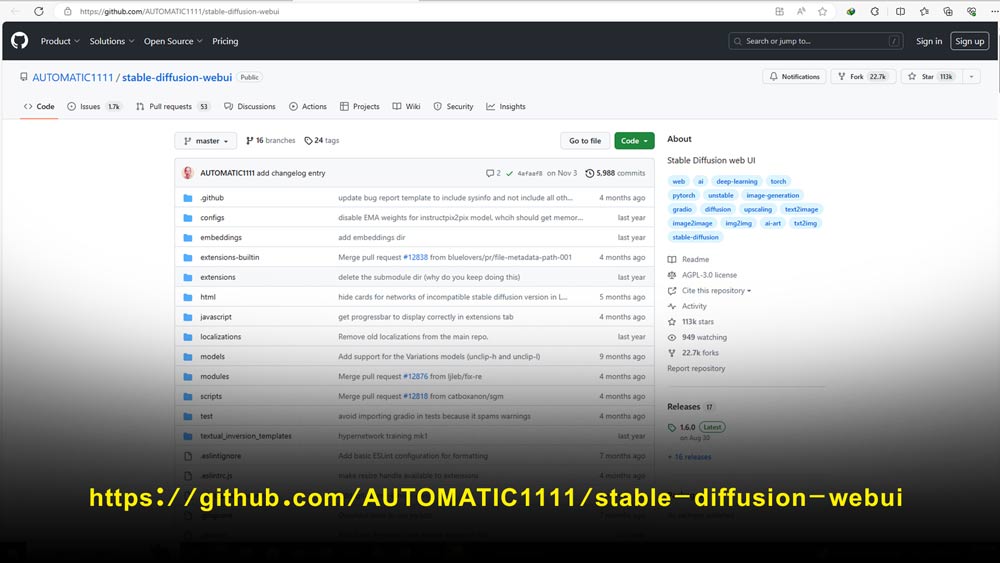The image size is (1000, 563).
Task: Switch to the Projects tab
Action: click(x=360, y=106)
